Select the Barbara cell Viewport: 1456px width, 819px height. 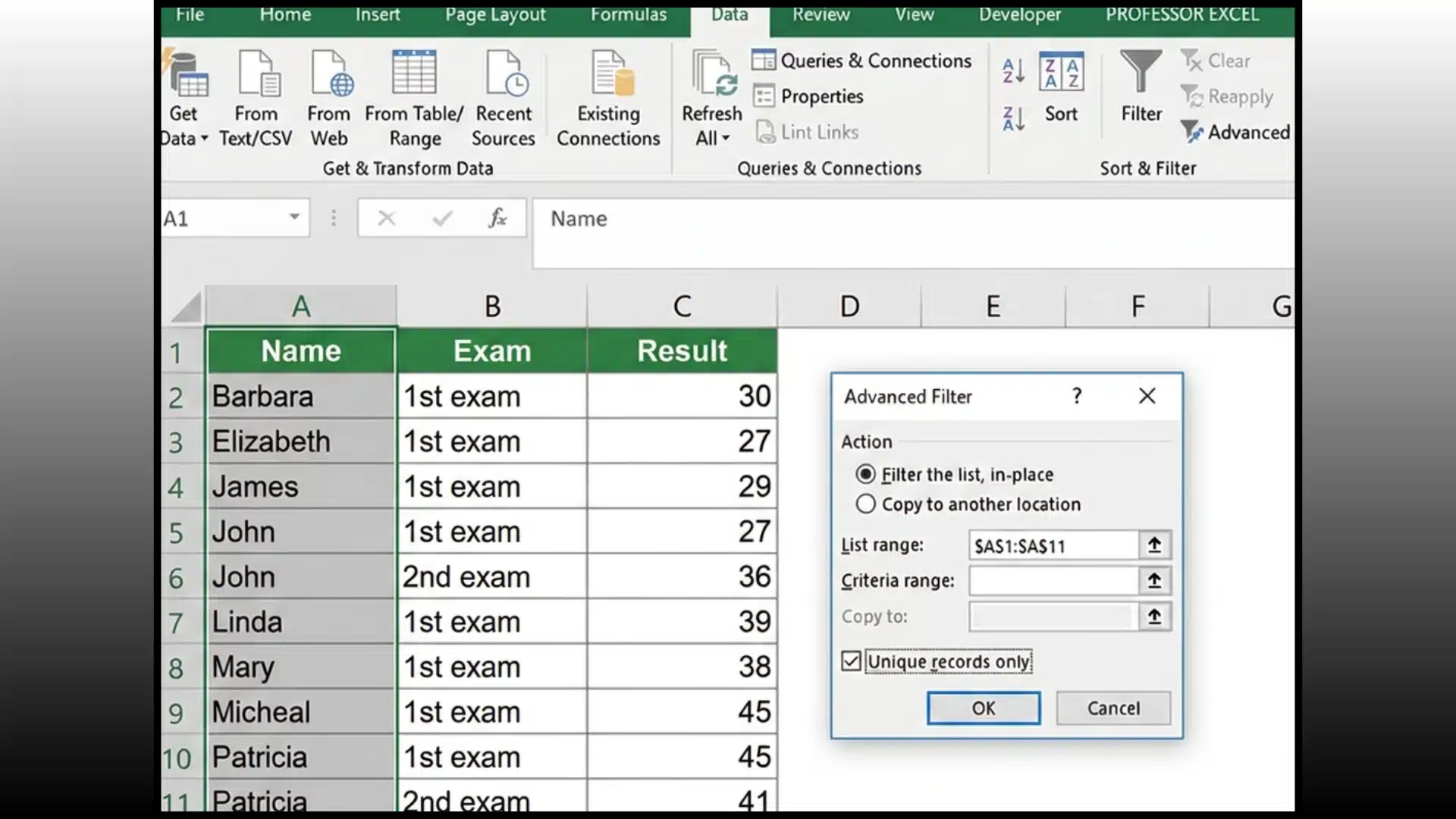pos(301,396)
